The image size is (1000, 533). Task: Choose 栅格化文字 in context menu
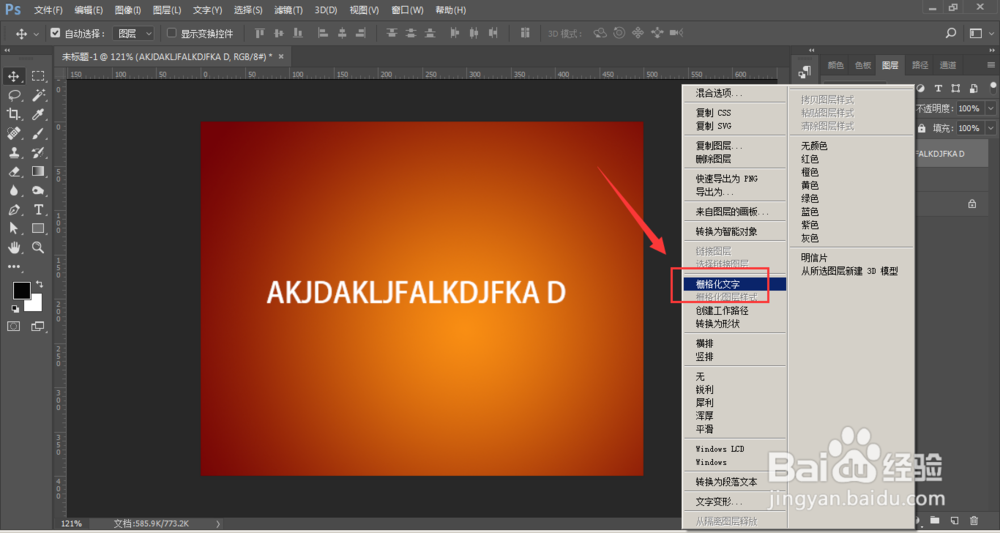click(x=734, y=284)
